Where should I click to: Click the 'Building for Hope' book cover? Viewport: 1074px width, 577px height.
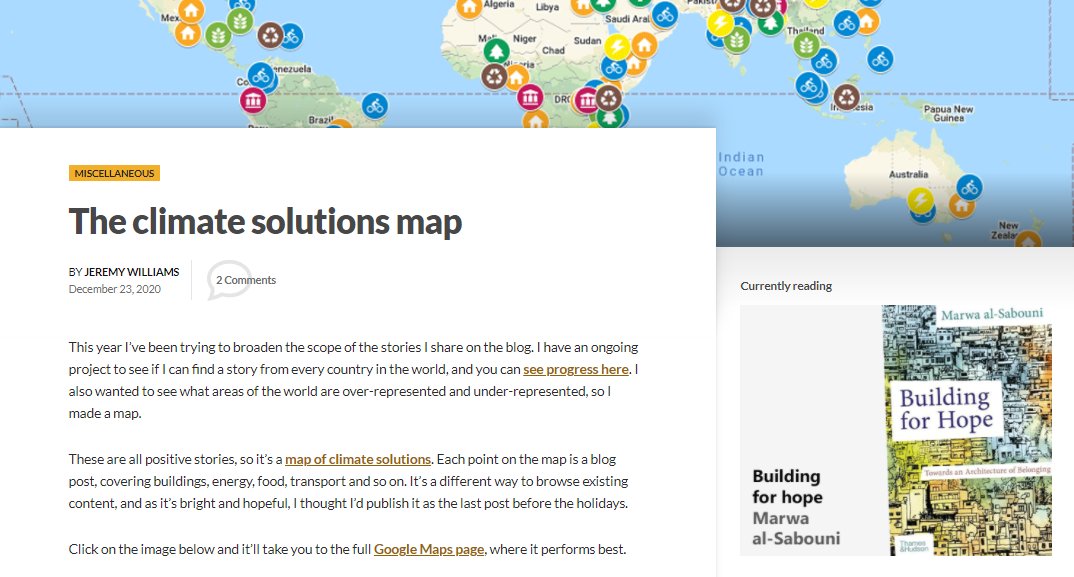(966, 430)
